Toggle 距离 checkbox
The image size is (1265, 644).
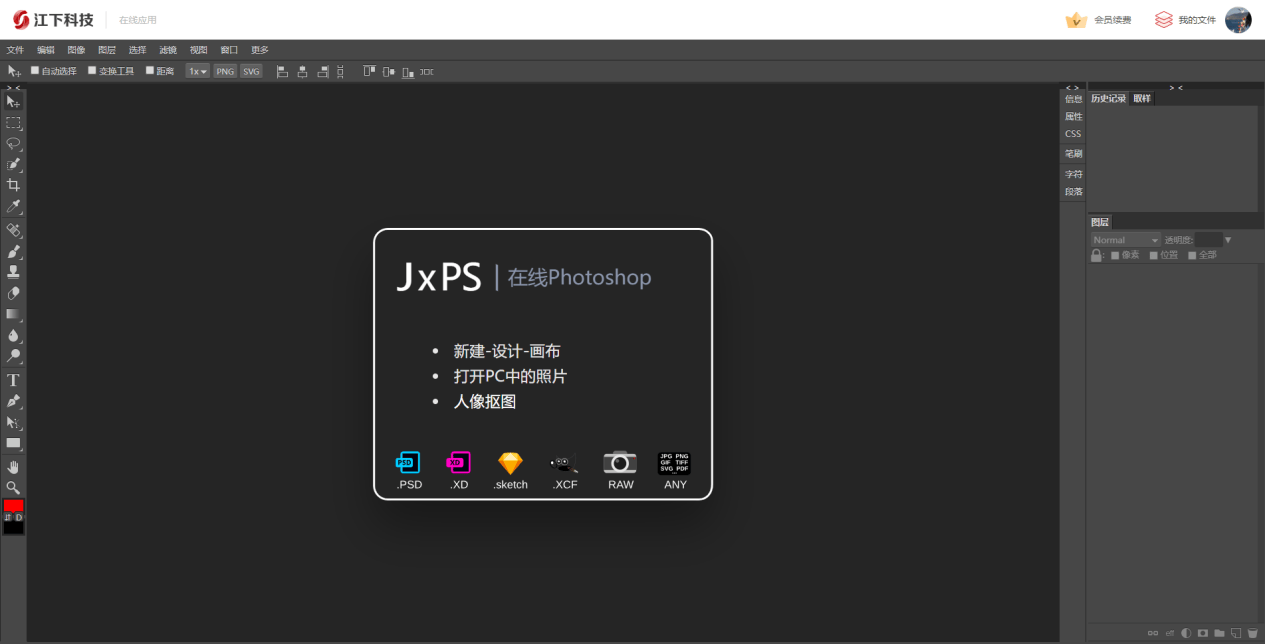(x=150, y=71)
